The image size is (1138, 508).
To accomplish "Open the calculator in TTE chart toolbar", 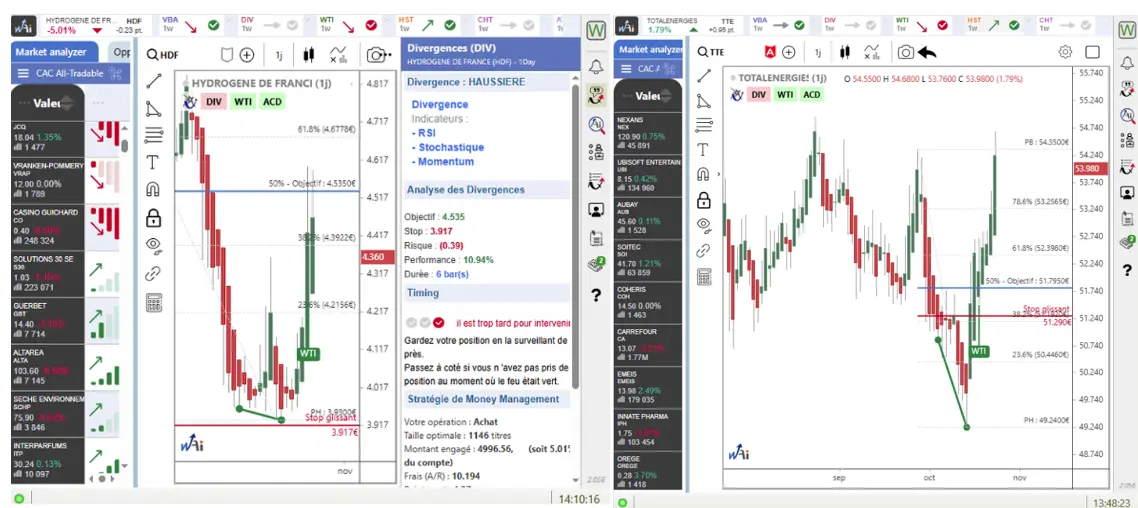I will tap(703, 276).
